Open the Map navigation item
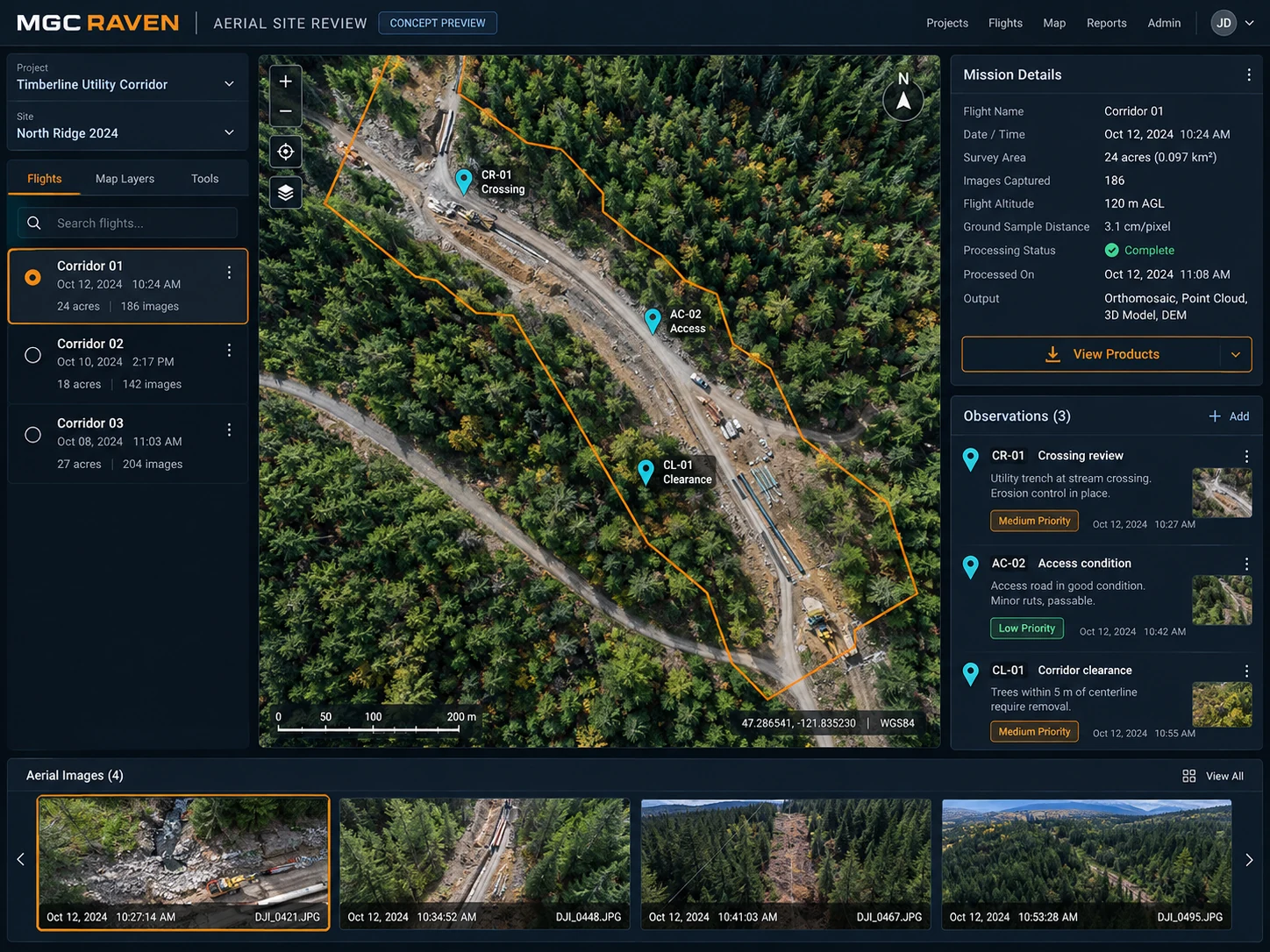This screenshot has height=952, width=1270. tap(1054, 23)
